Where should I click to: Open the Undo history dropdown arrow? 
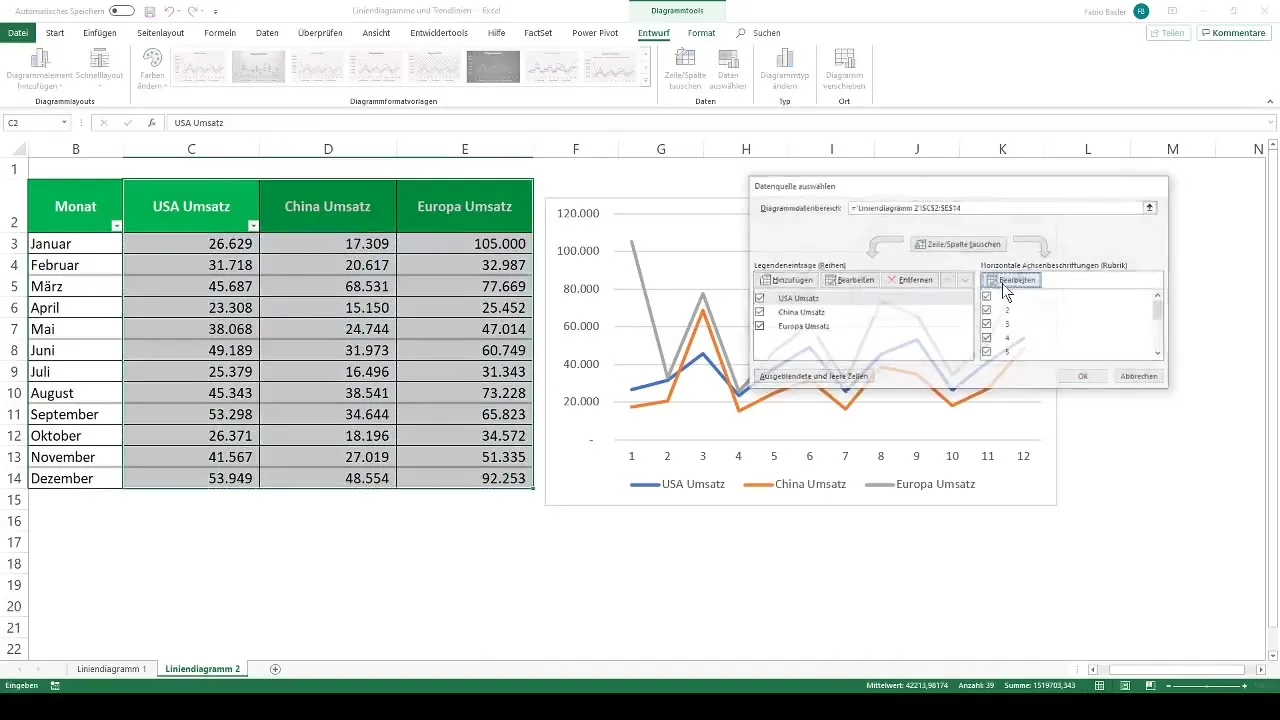(x=179, y=11)
